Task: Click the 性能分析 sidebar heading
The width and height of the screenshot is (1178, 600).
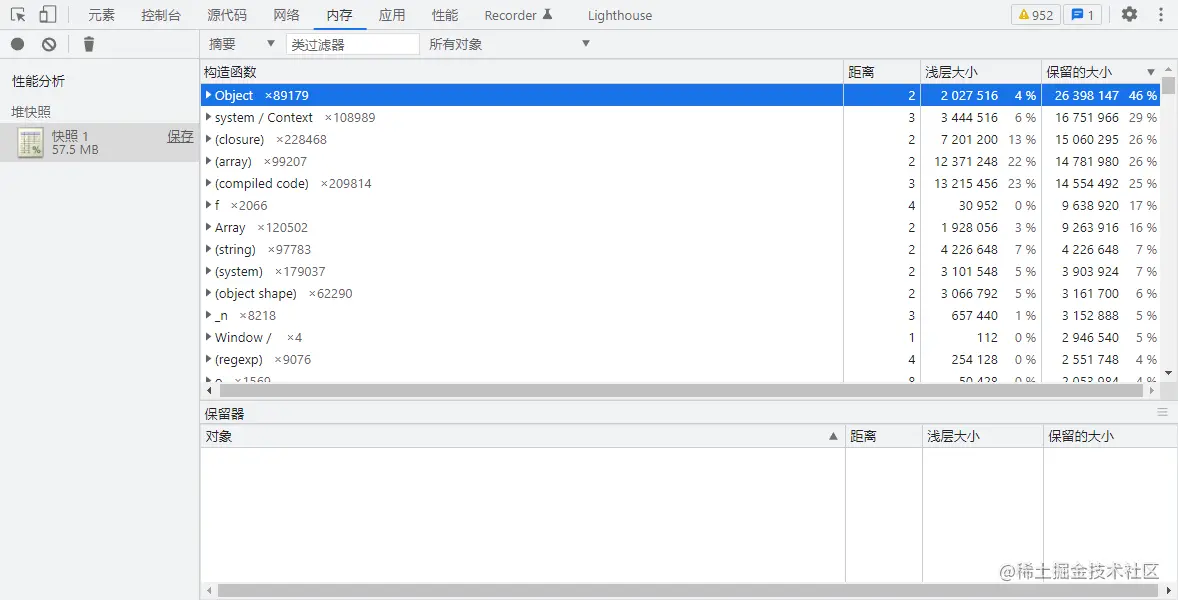Action: pyautogui.click(x=38, y=81)
